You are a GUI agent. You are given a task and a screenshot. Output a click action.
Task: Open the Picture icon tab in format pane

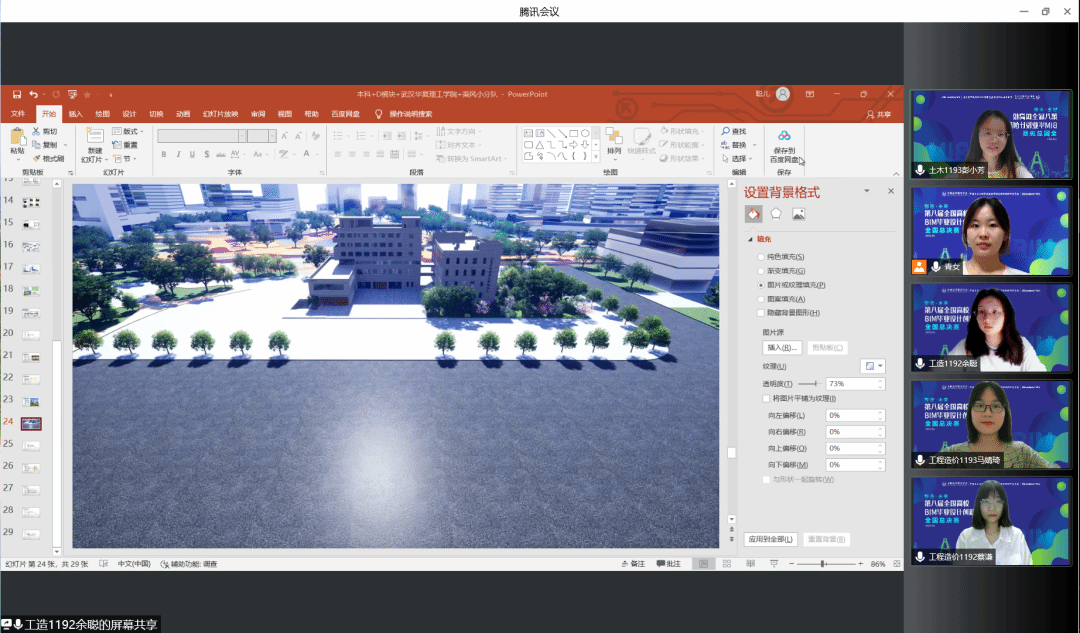(798, 214)
